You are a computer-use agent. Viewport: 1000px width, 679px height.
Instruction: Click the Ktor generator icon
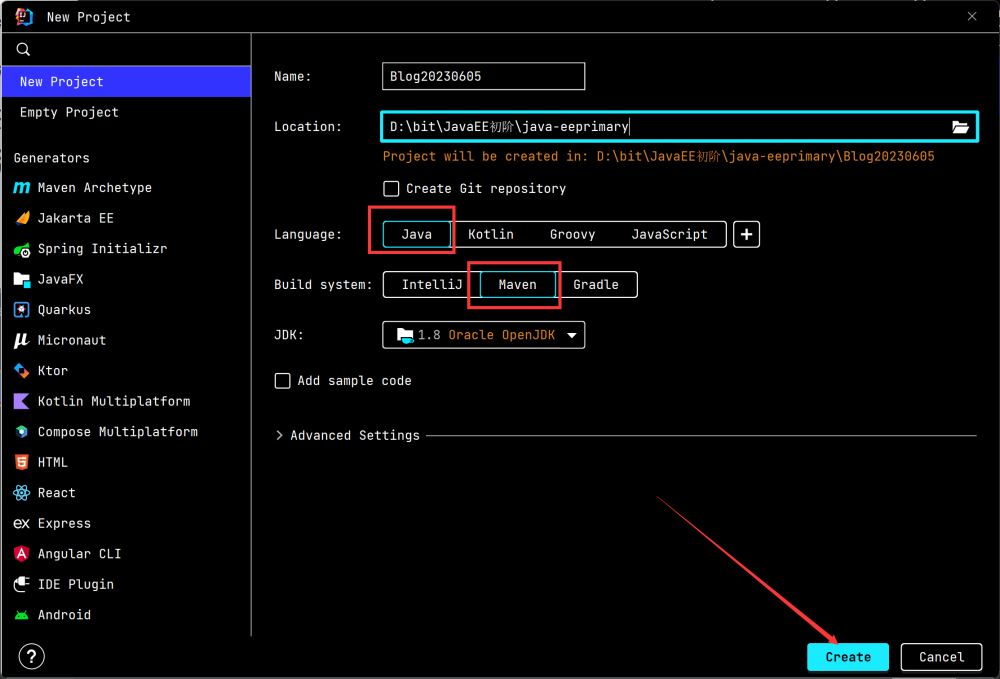click(x=22, y=371)
